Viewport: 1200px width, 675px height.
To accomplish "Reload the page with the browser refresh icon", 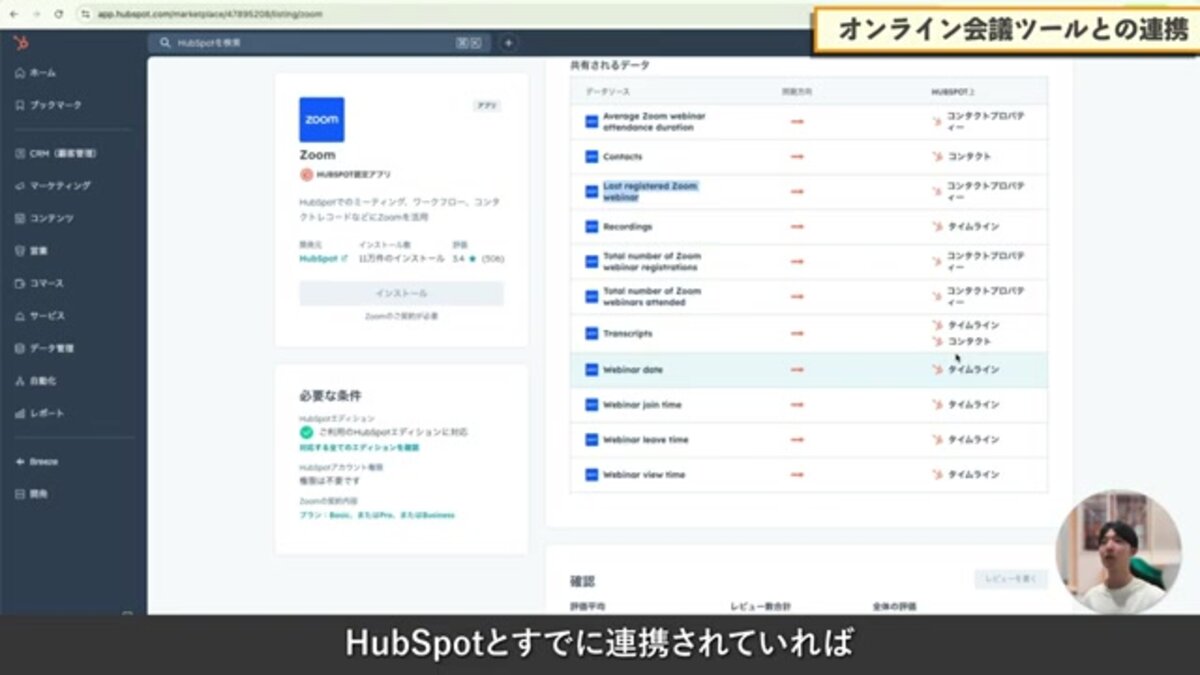I will (x=59, y=14).
